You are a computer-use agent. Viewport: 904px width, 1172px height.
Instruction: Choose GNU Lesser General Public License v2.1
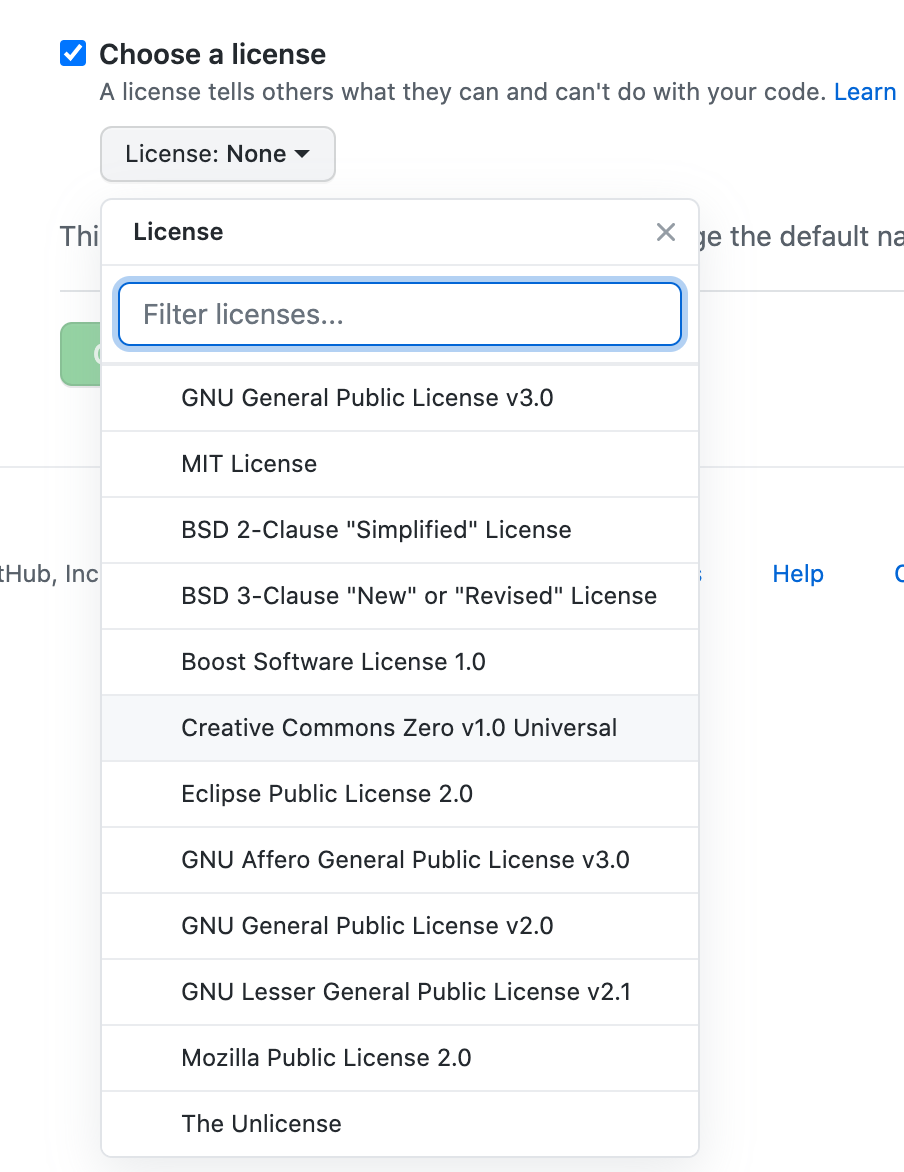(x=402, y=992)
